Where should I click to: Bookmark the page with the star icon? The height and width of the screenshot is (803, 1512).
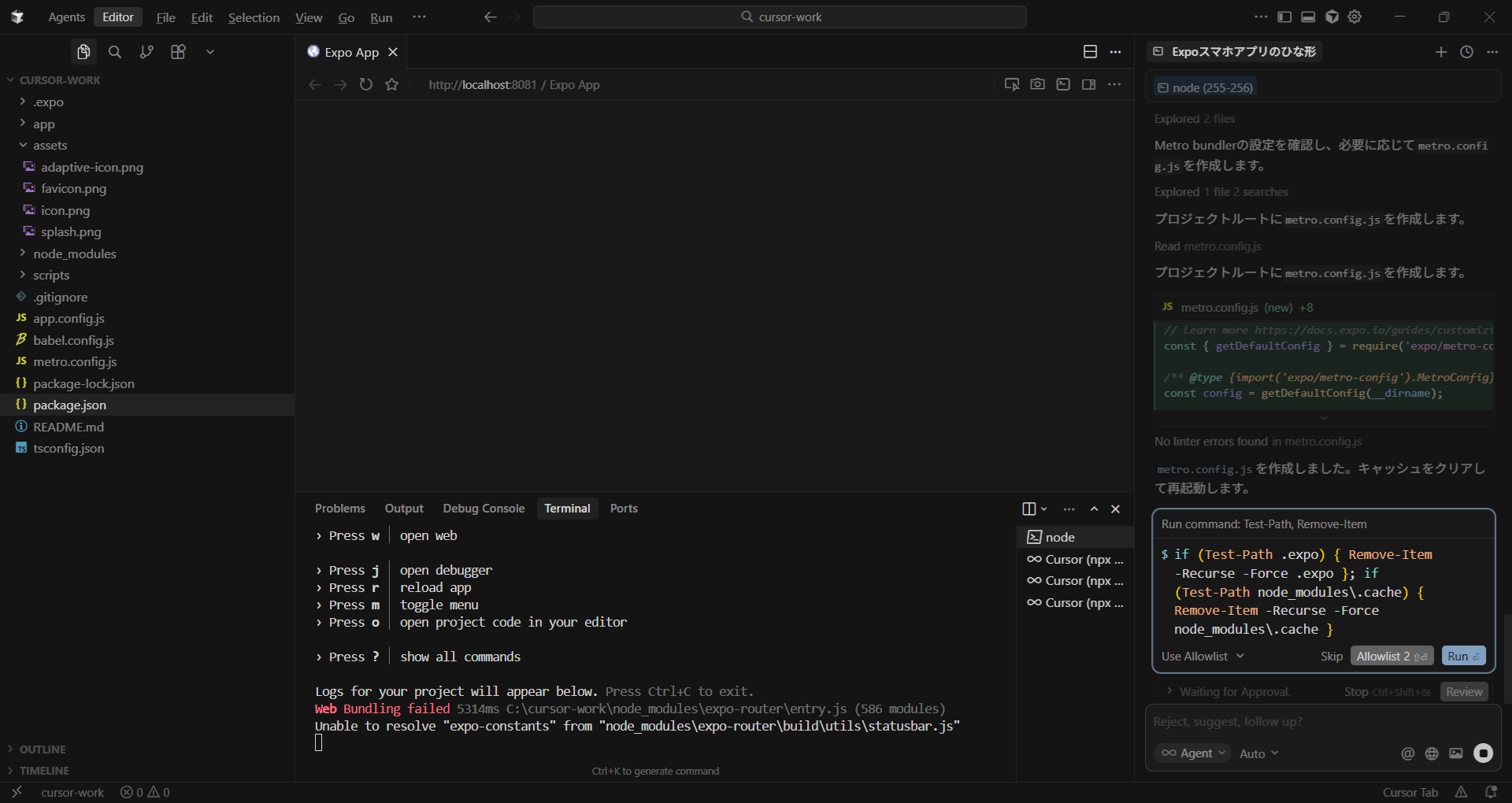pos(392,84)
